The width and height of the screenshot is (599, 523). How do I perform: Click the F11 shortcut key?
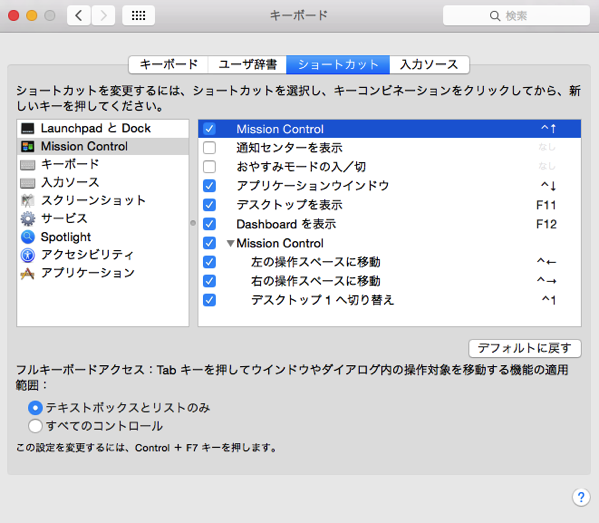click(546, 205)
